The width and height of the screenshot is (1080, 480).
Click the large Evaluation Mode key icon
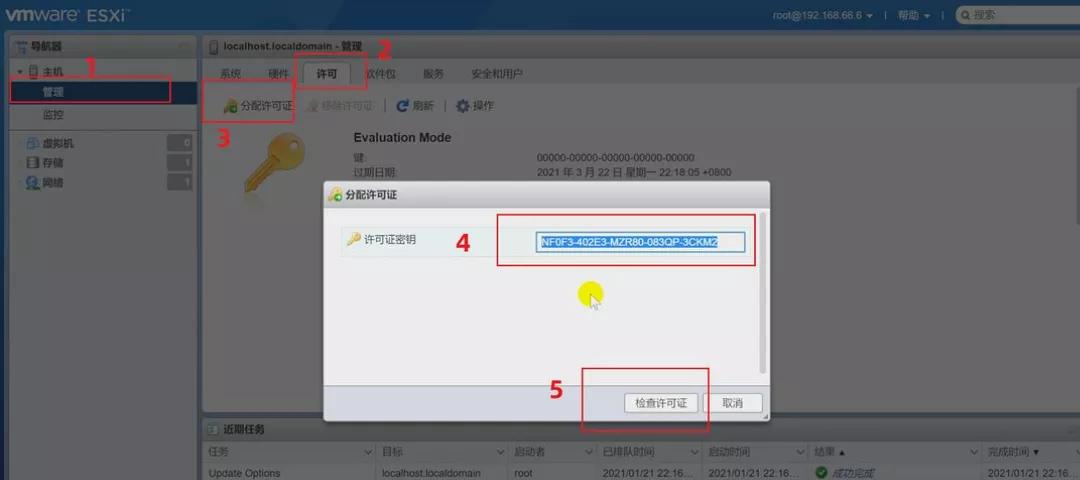pyautogui.click(x=273, y=164)
